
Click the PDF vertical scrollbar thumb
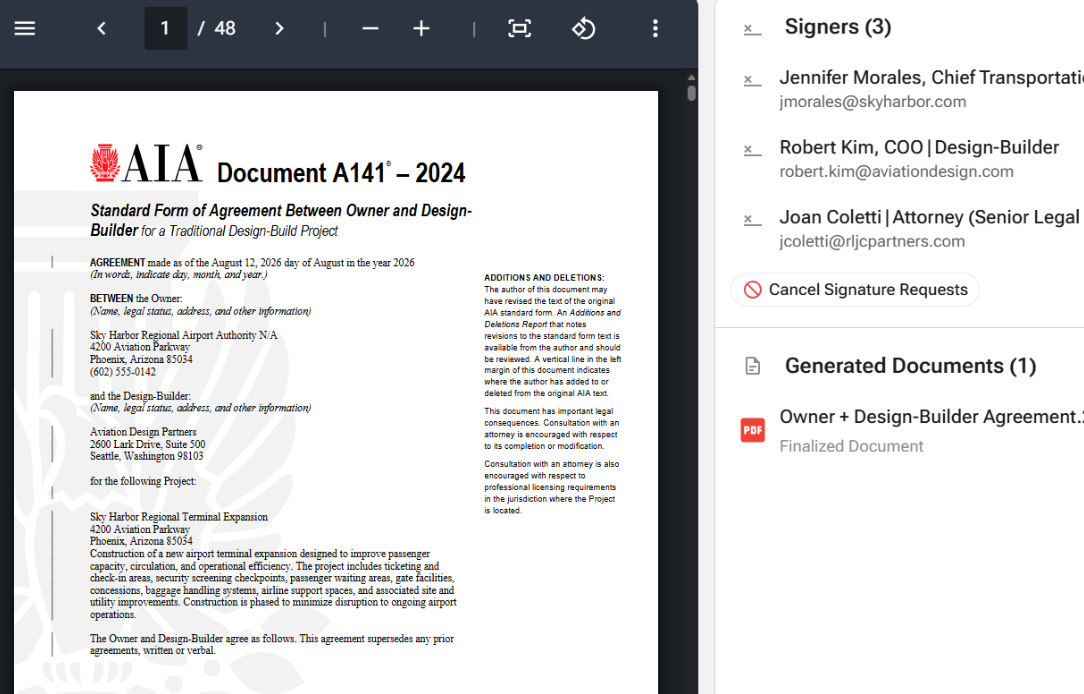pos(691,93)
